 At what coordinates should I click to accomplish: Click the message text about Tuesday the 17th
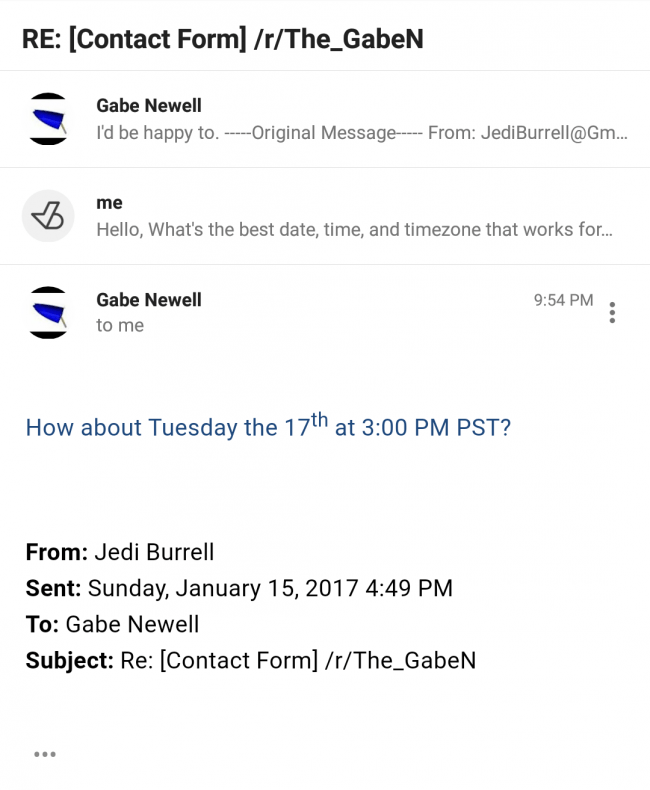tap(268, 426)
